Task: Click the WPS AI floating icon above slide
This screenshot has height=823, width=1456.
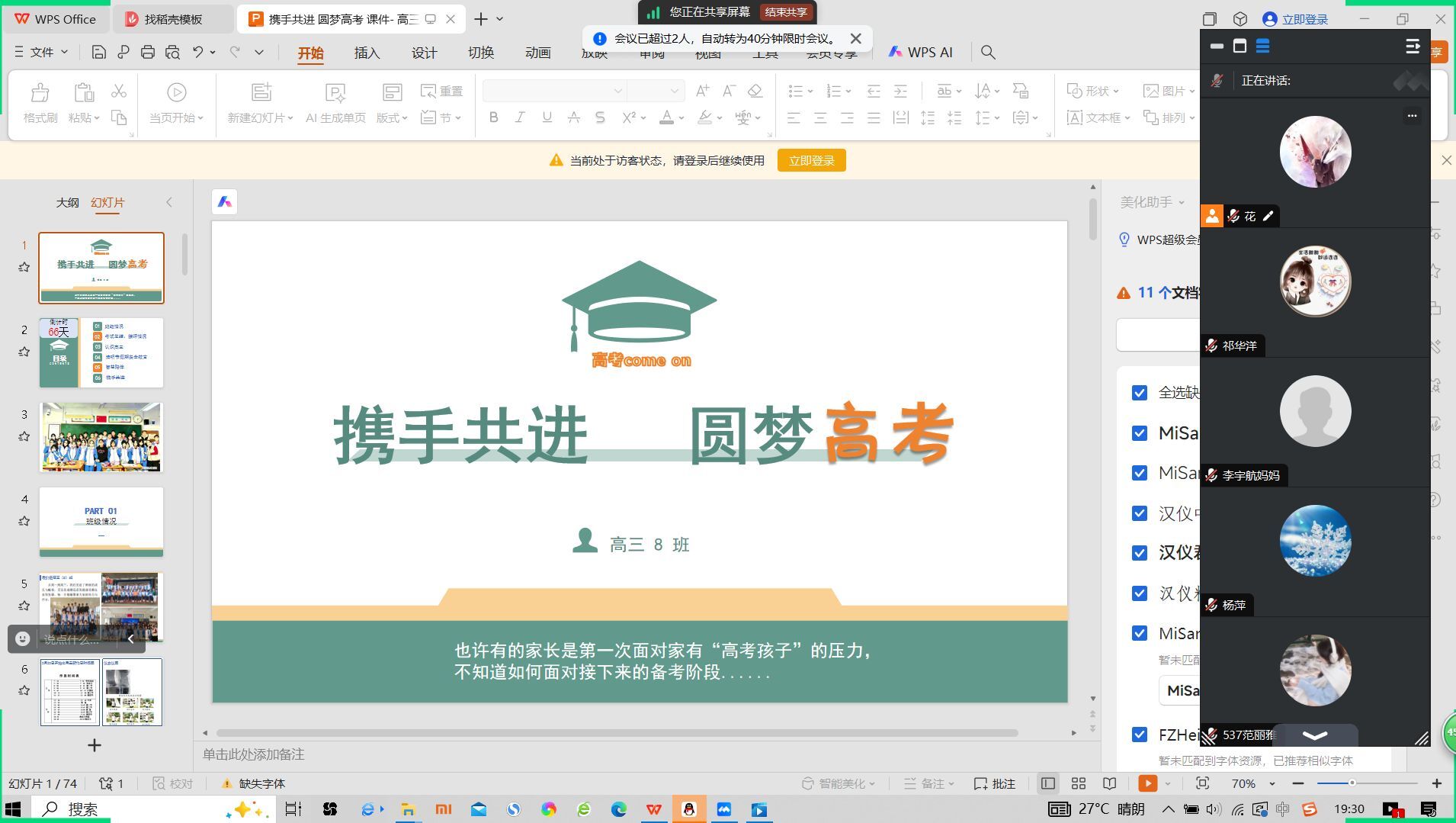Action: click(x=224, y=202)
